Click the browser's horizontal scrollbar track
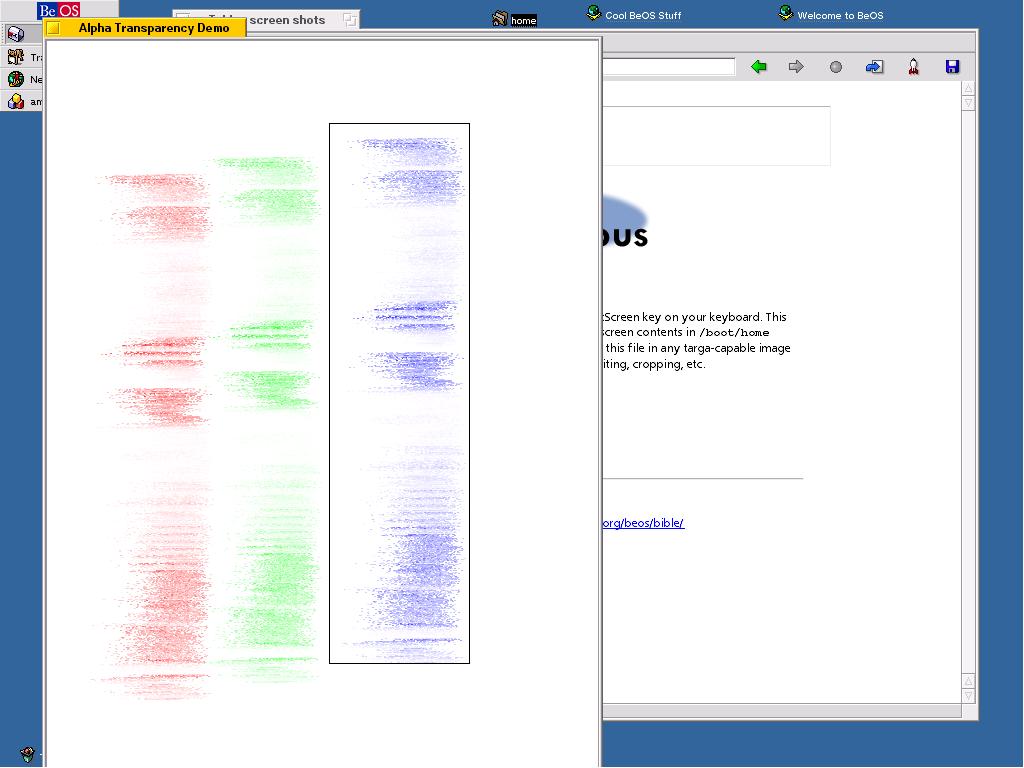The image size is (1024, 768). pyautogui.click(x=781, y=711)
